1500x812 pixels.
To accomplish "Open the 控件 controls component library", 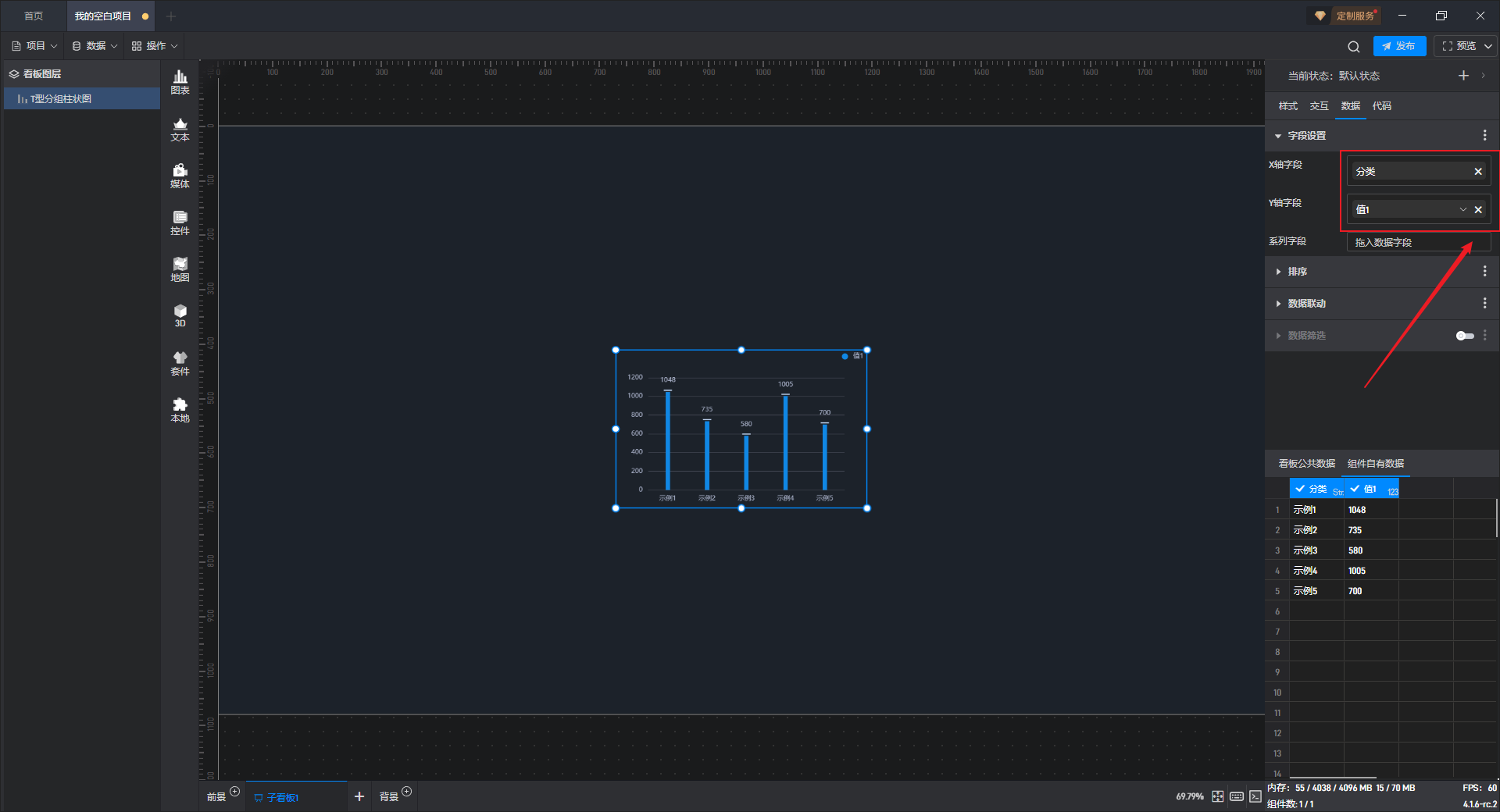I will click(x=180, y=223).
